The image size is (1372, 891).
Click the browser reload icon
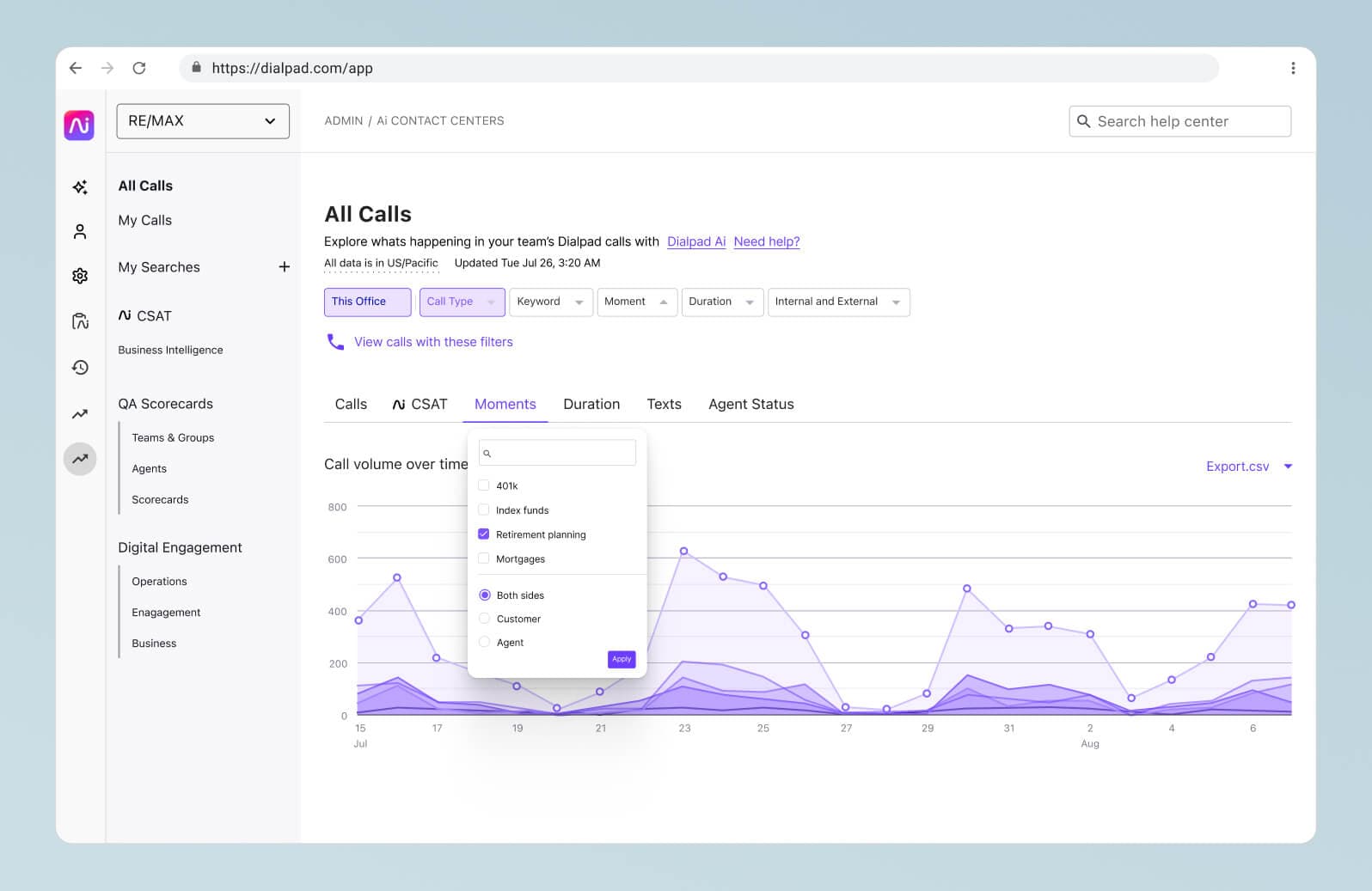(139, 68)
